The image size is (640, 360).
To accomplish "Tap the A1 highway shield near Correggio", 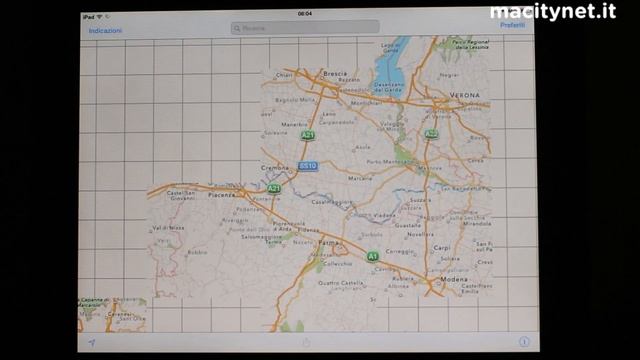I will (372, 256).
